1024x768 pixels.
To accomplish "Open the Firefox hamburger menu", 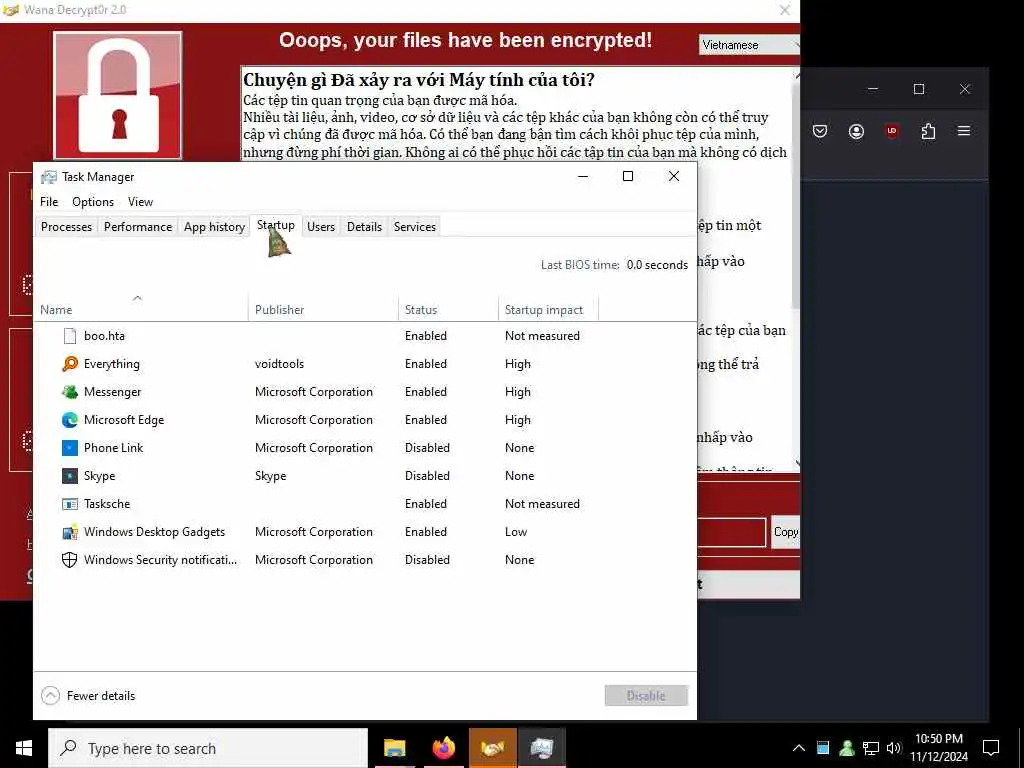I will click(964, 131).
